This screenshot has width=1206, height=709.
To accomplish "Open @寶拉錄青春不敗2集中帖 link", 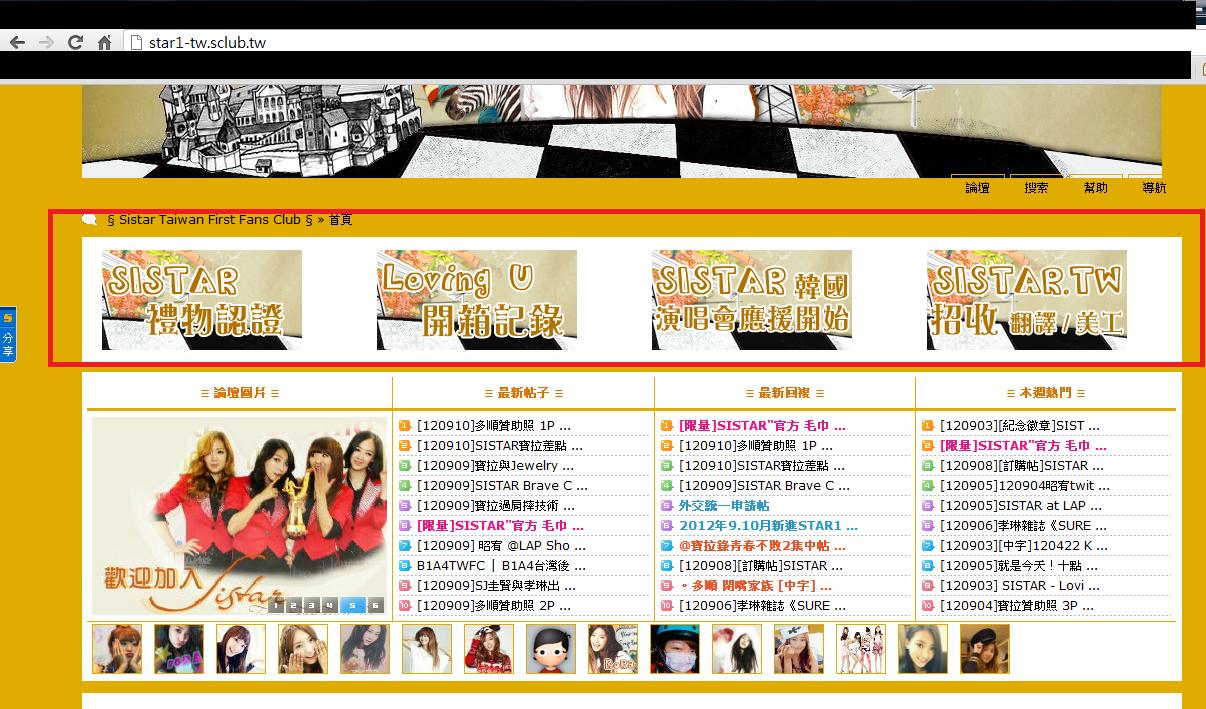I will (x=762, y=546).
